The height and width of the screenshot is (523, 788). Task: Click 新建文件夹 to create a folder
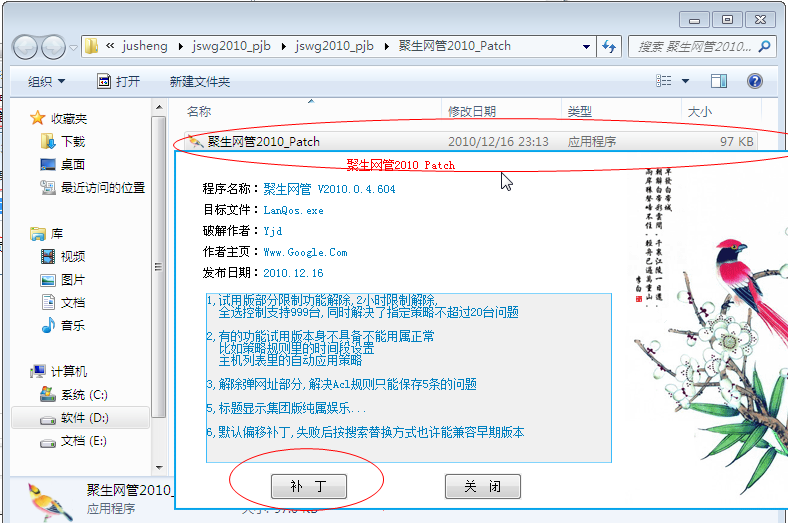tap(200, 81)
